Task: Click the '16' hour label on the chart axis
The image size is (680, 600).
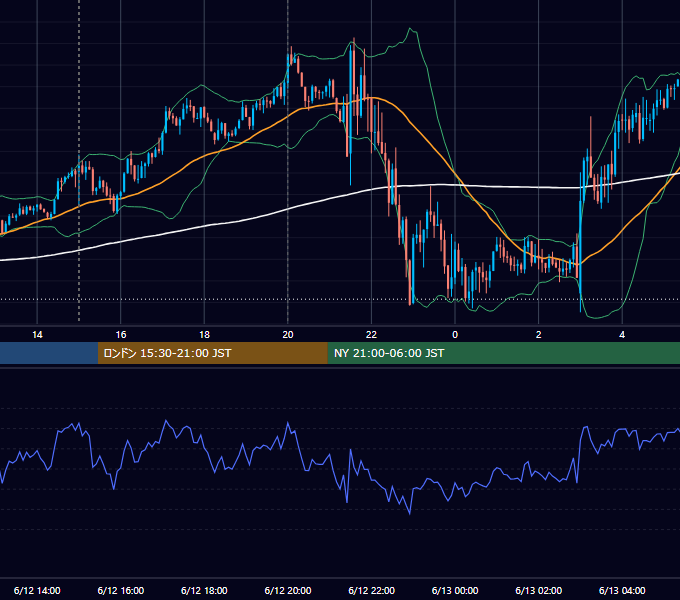Action: point(121,335)
